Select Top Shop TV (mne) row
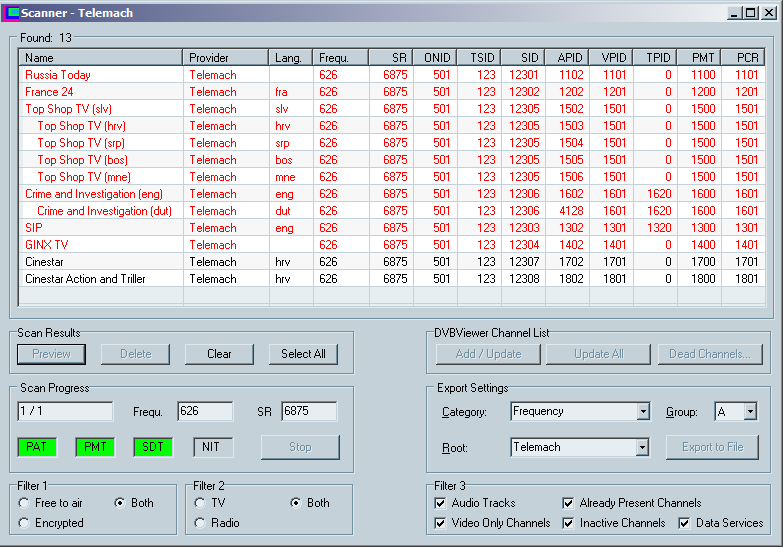 click(392, 177)
